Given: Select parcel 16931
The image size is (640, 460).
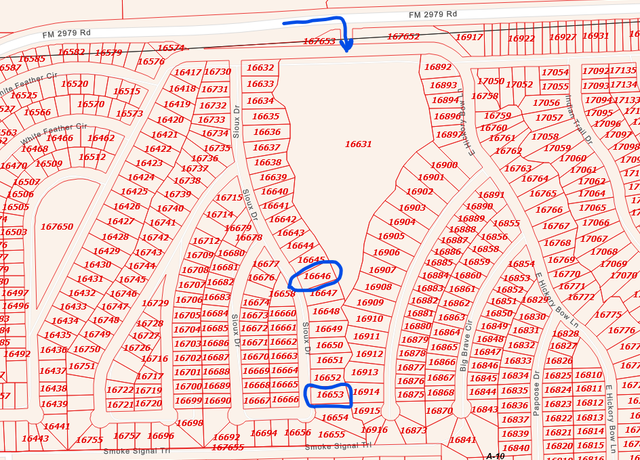Looking at the screenshot, I should (x=596, y=36).
